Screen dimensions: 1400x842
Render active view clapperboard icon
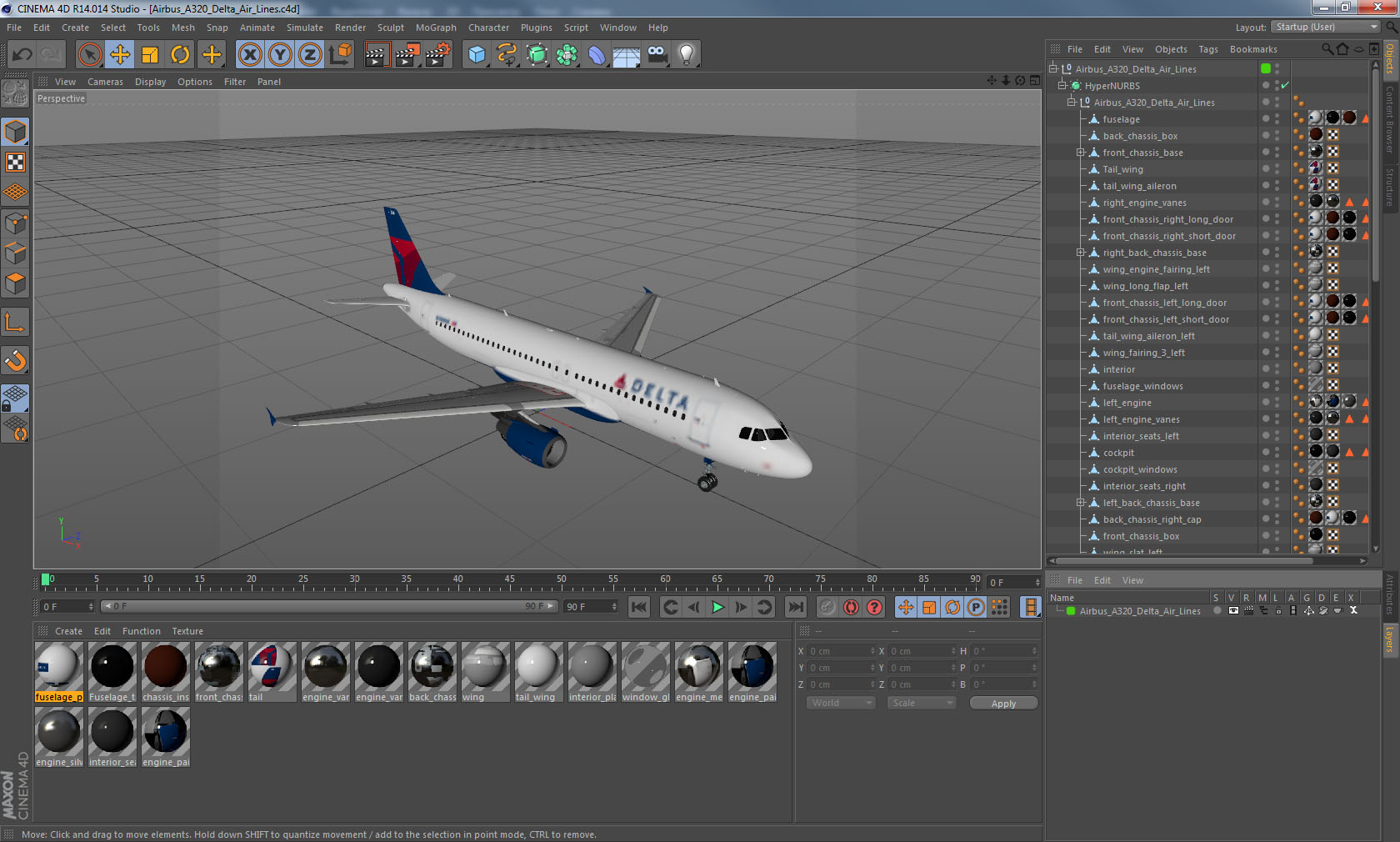[x=377, y=55]
